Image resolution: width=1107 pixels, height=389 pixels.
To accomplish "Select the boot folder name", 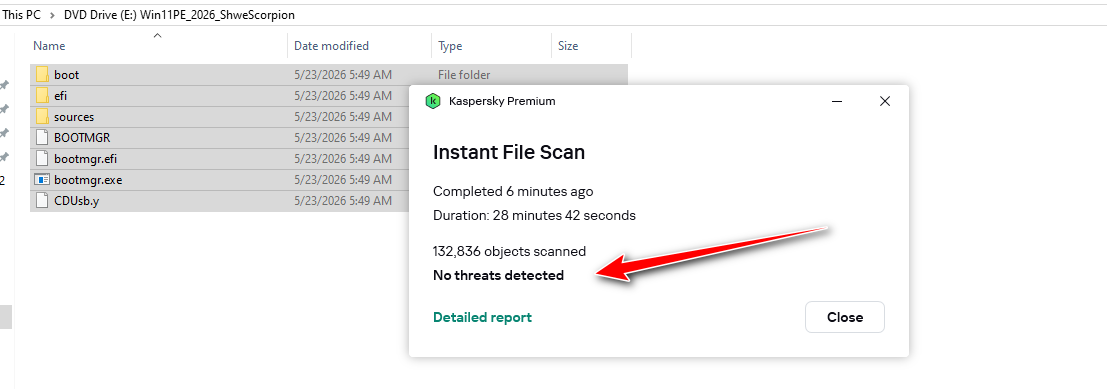I will pos(66,75).
